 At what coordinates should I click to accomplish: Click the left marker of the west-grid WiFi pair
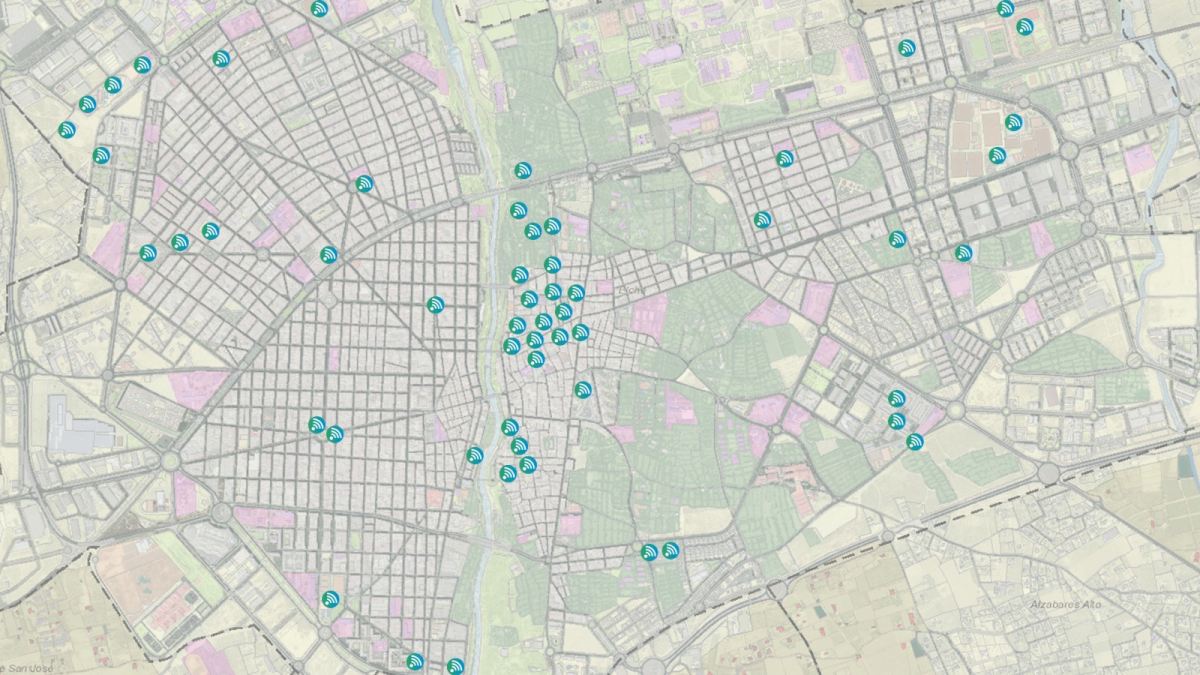[317, 425]
